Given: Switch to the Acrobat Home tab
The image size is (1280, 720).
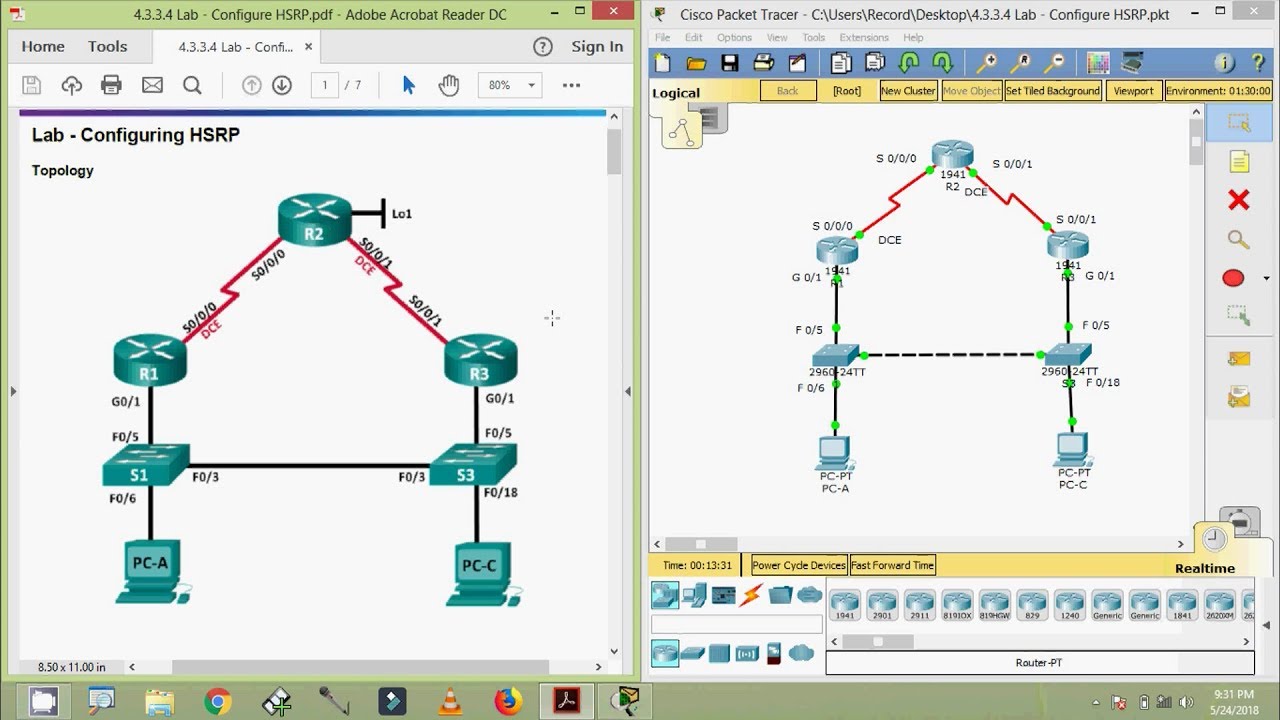Looking at the screenshot, I should [x=43, y=46].
